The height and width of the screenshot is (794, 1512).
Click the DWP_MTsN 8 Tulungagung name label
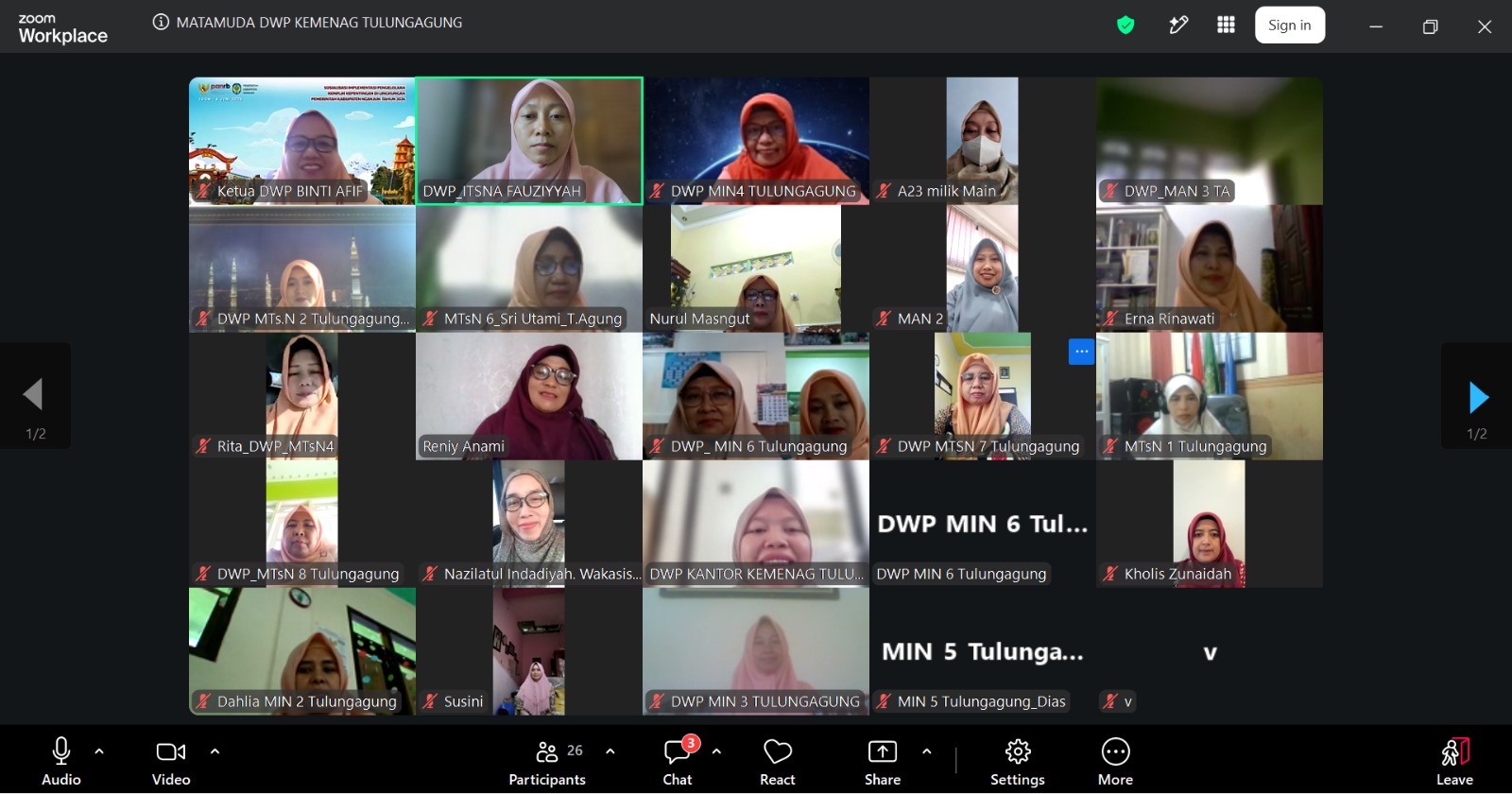[x=308, y=574]
